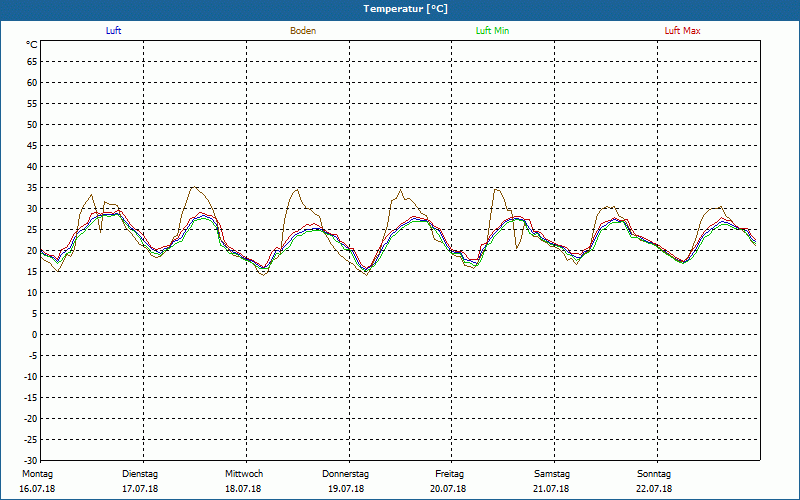Select the 45 value on the y-axis
Viewport: 800px width, 500px height.
point(32,145)
